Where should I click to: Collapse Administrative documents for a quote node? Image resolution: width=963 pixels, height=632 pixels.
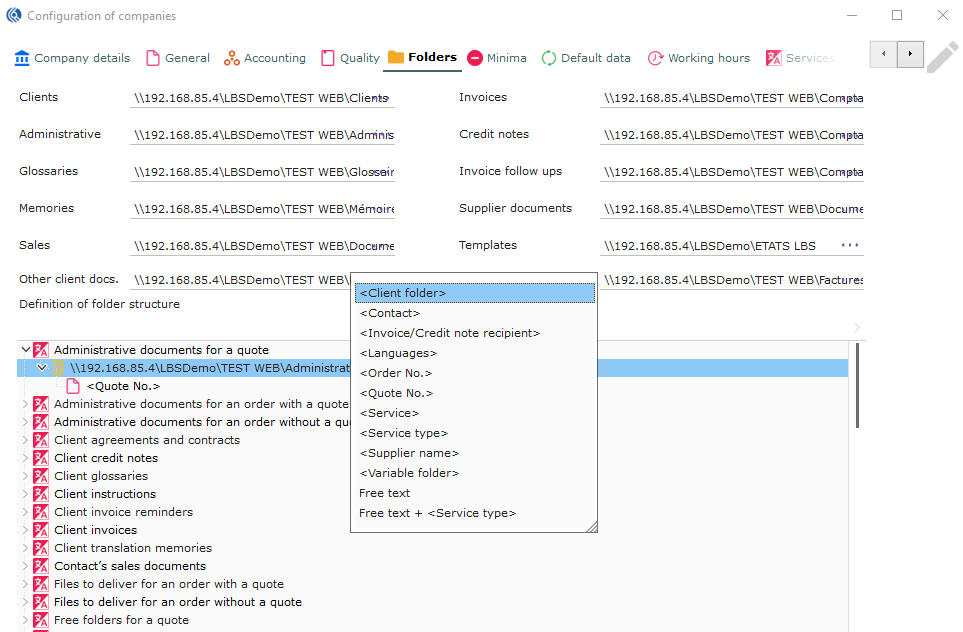click(x=26, y=350)
